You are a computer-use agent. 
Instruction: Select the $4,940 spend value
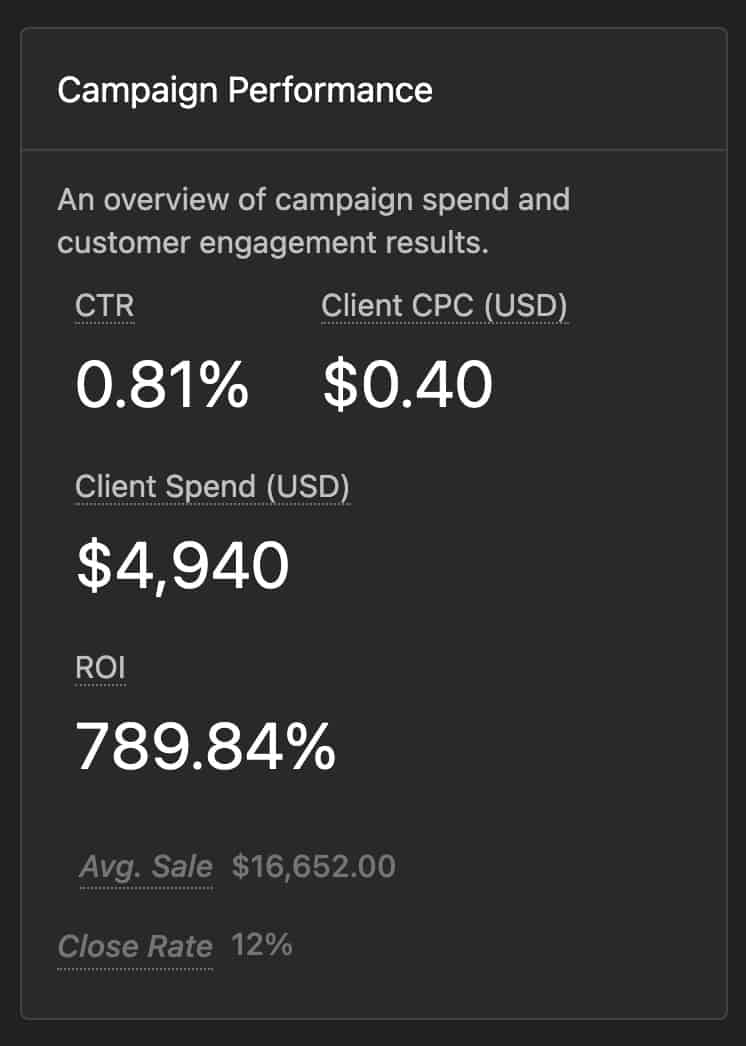click(x=183, y=565)
